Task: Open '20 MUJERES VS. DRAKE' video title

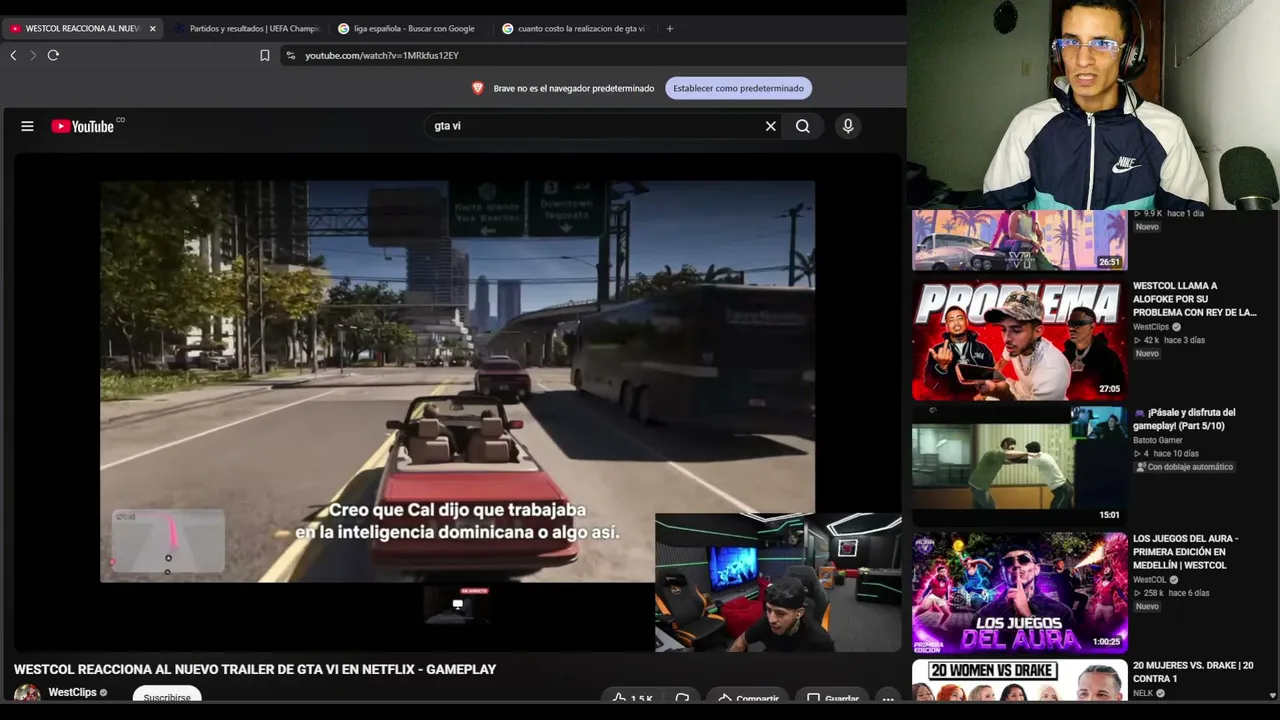Action: click(x=1193, y=672)
